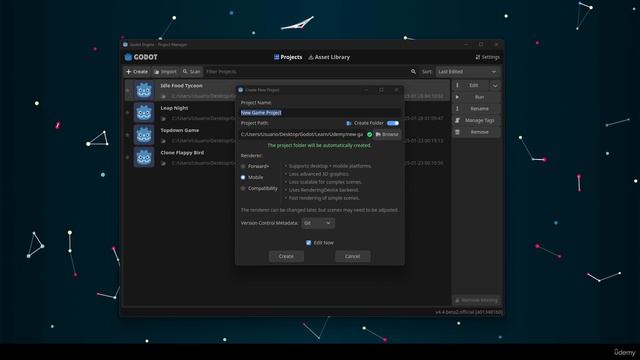
Task: Focus the Filter Projects search field
Action: click(x=307, y=71)
